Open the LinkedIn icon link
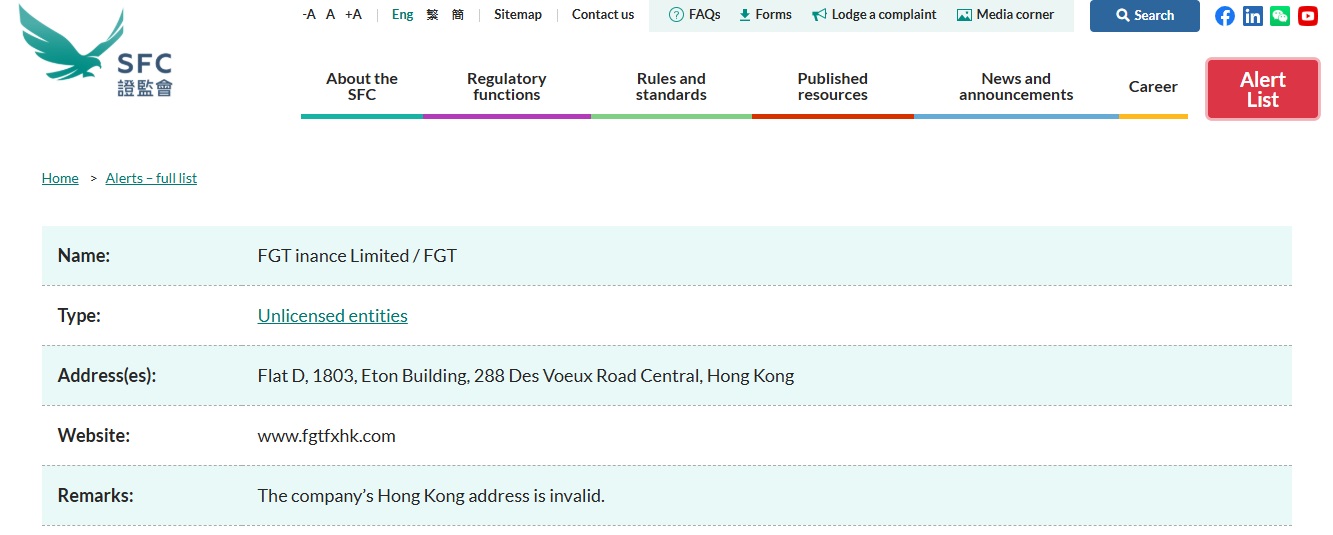The height and width of the screenshot is (535, 1333). coord(1252,16)
